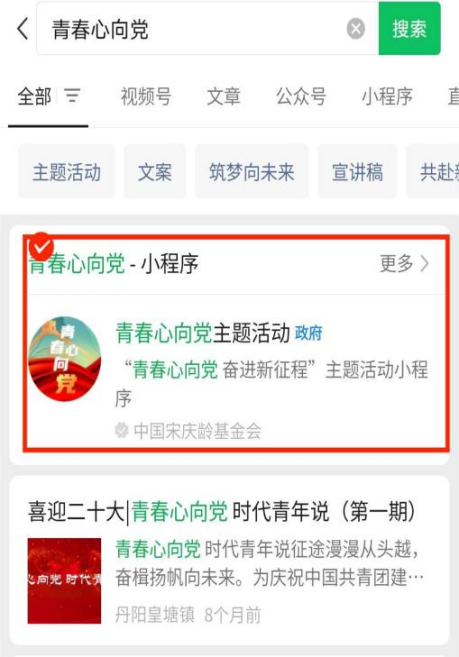This screenshot has height=657, width=459.
Task: Tap the blue 政府 label
Action: pyautogui.click(x=309, y=333)
